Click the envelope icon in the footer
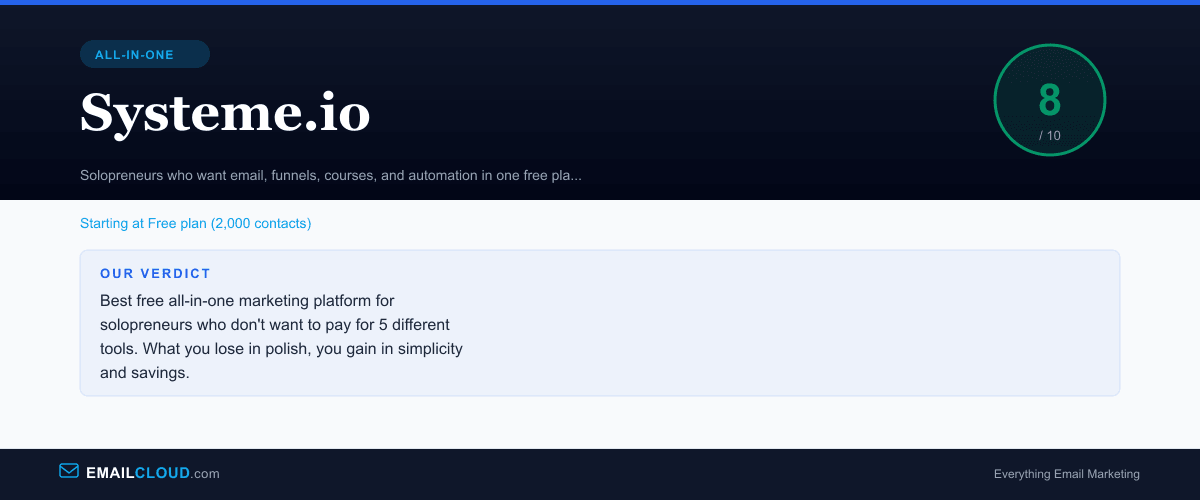 point(69,471)
